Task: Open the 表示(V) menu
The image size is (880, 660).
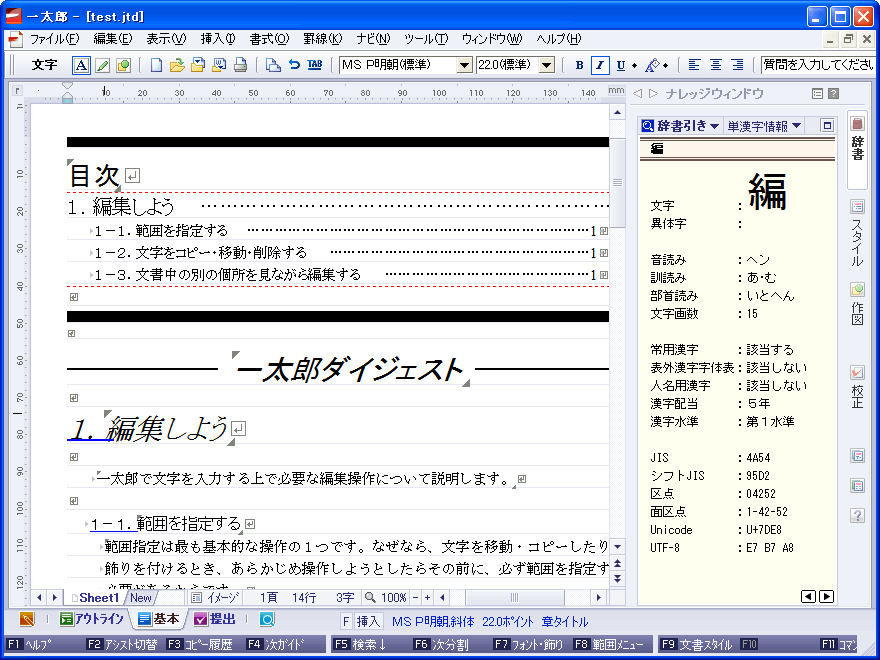Action: pyautogui.click(x=166, y=39)
